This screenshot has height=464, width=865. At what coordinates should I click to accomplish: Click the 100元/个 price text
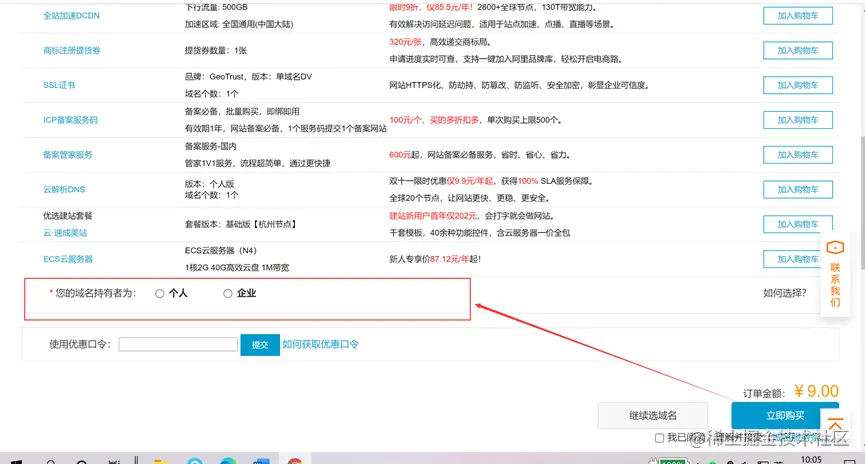pos(405,120)
